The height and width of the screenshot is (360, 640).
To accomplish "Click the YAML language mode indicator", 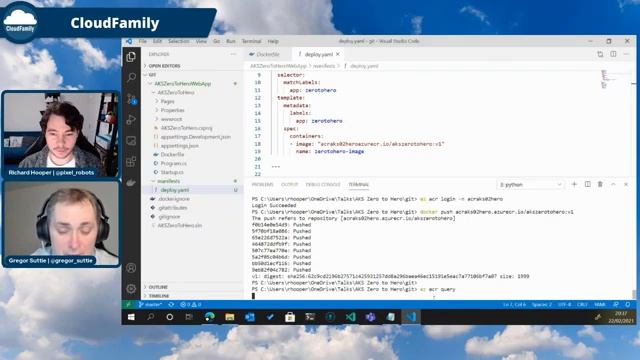I will click(x=600, y=304).
